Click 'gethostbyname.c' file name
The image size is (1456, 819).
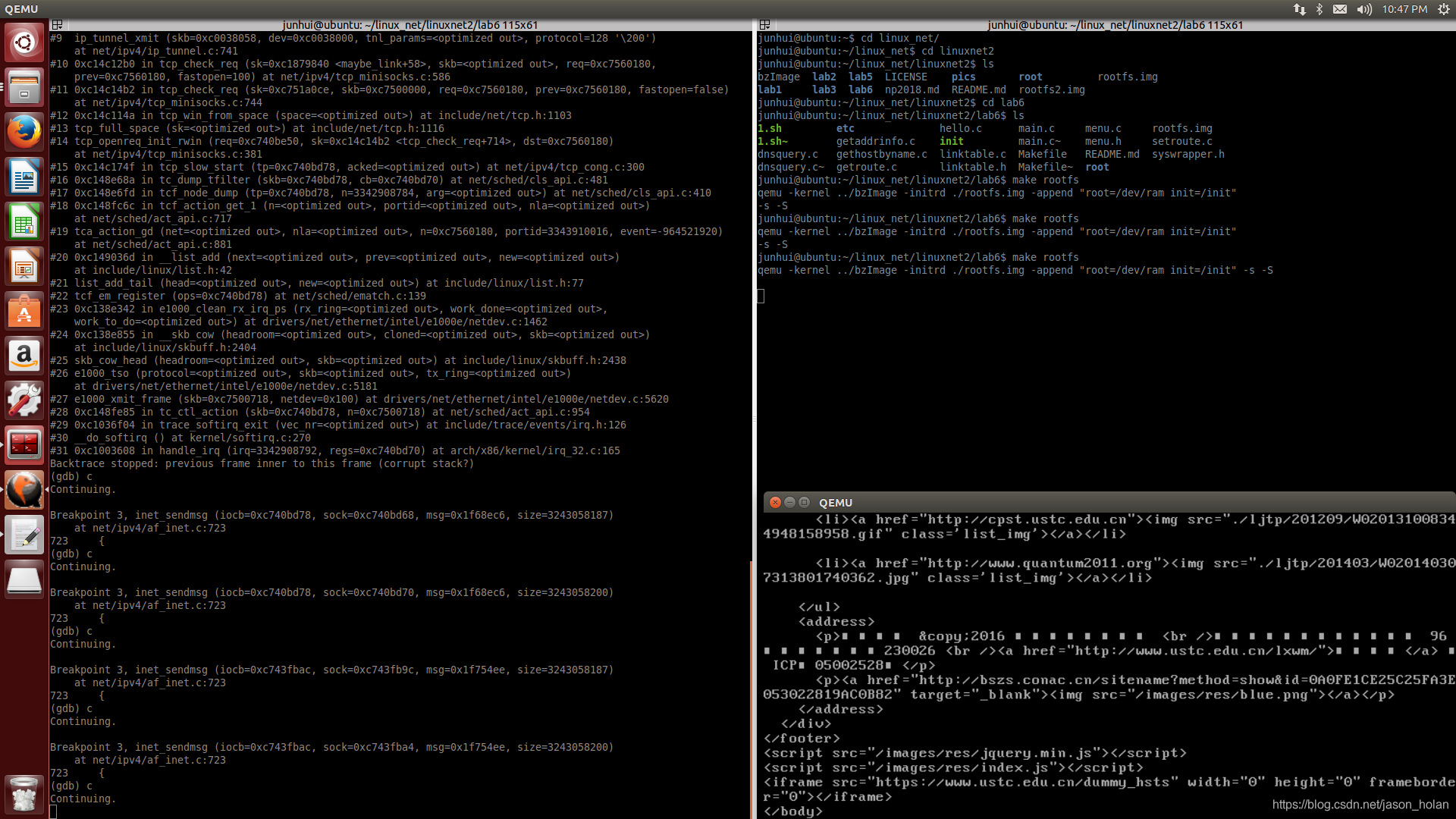tap(882, 154)
